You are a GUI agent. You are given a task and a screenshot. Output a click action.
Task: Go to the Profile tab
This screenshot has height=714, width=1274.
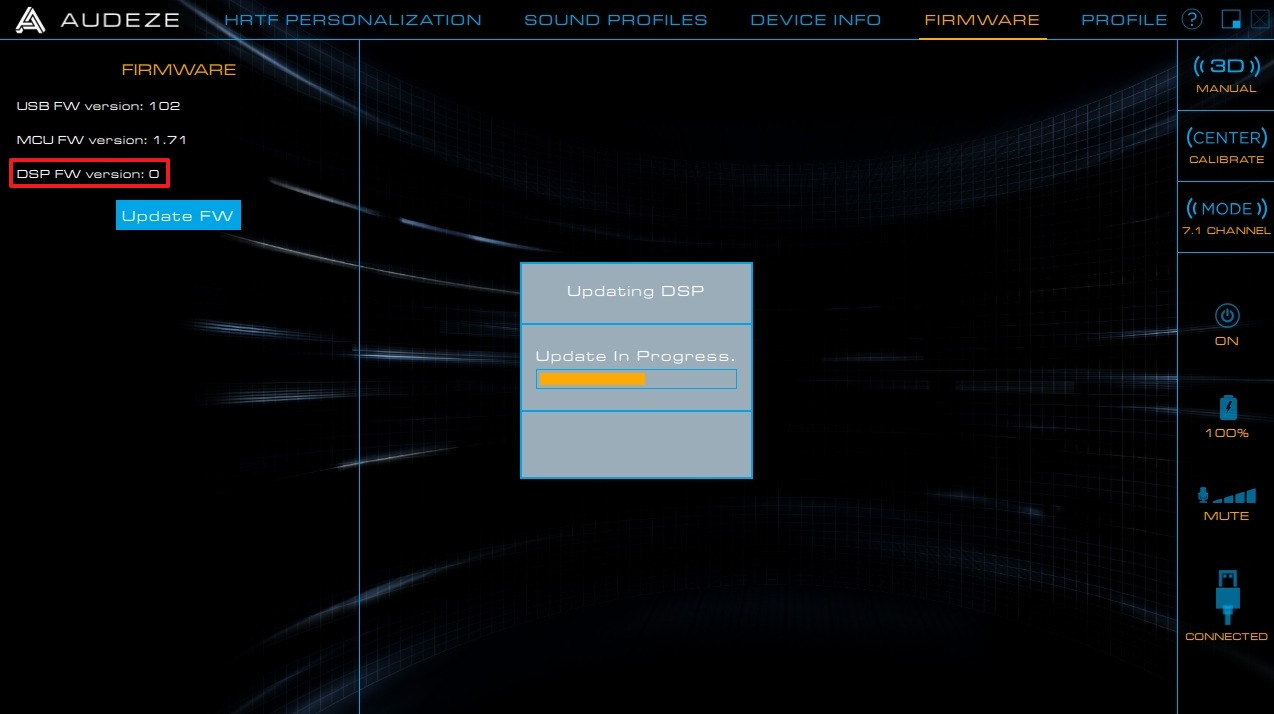[1124, 20]
